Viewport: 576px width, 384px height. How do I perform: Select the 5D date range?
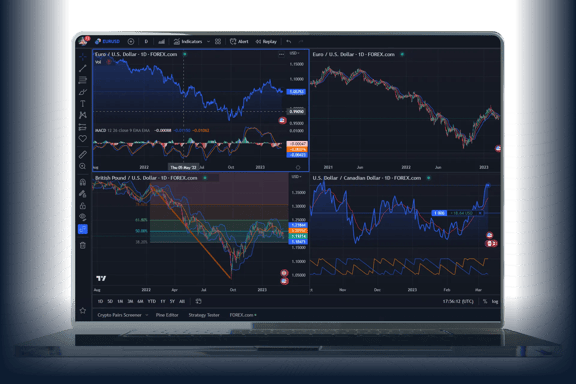(x=110, y=301)
